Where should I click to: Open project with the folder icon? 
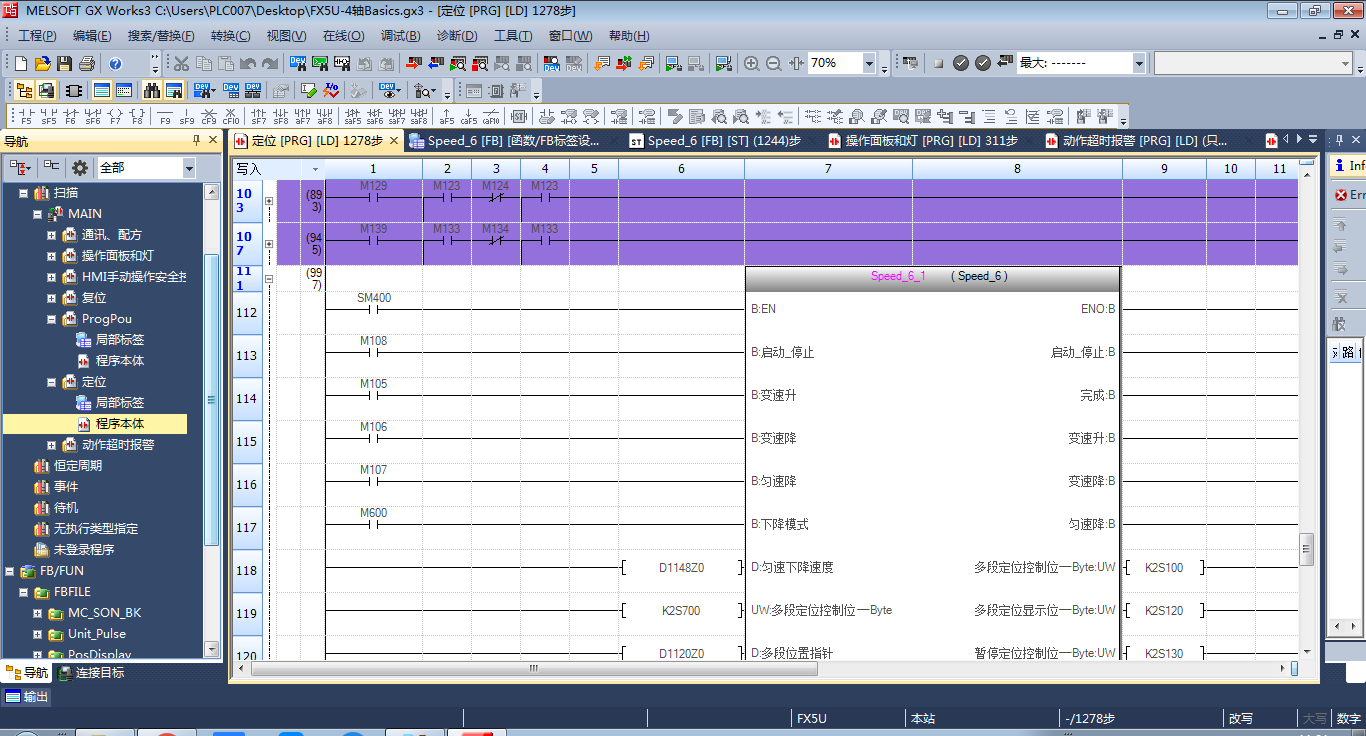[x=42, y=63]
